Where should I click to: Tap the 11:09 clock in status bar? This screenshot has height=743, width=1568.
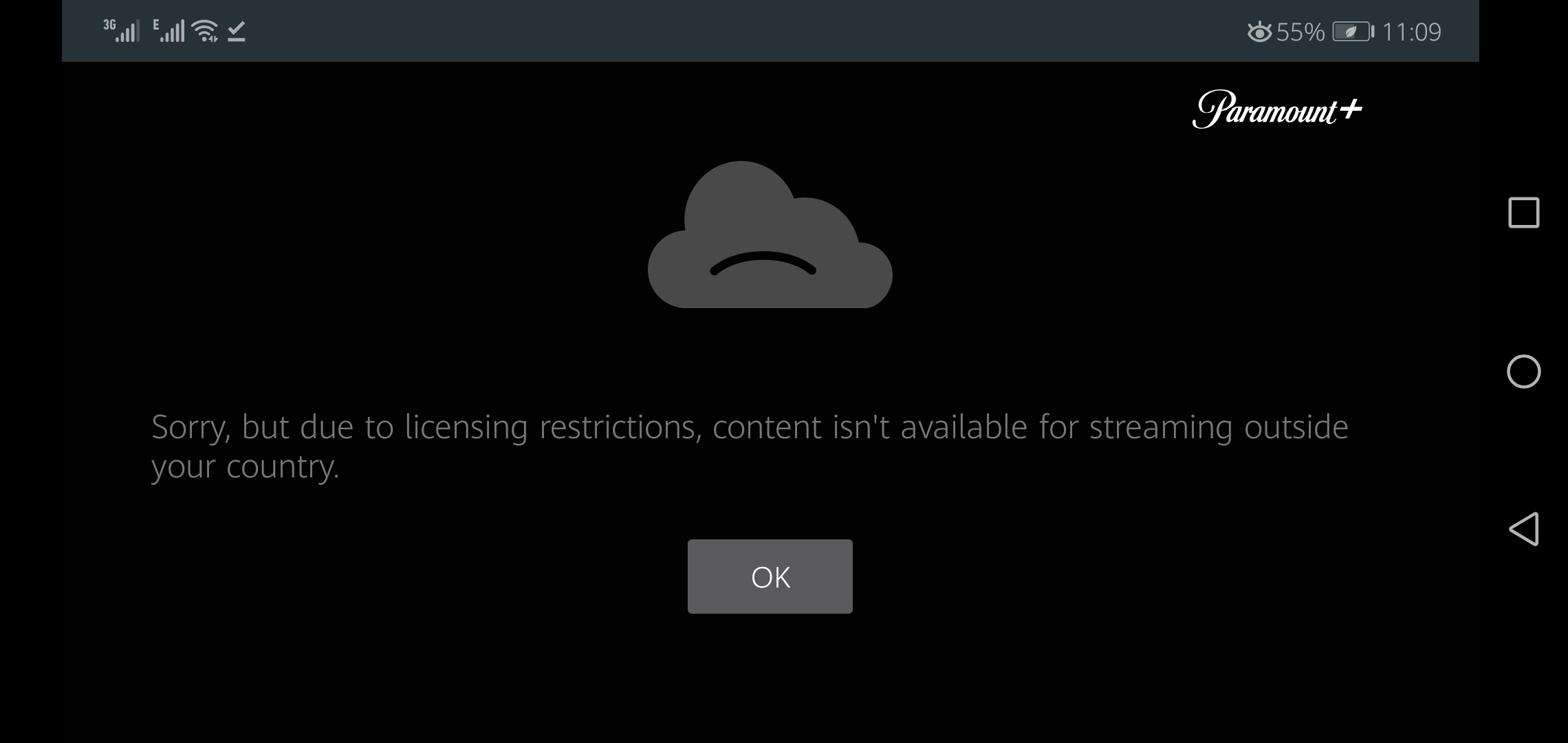(1411, 32)
